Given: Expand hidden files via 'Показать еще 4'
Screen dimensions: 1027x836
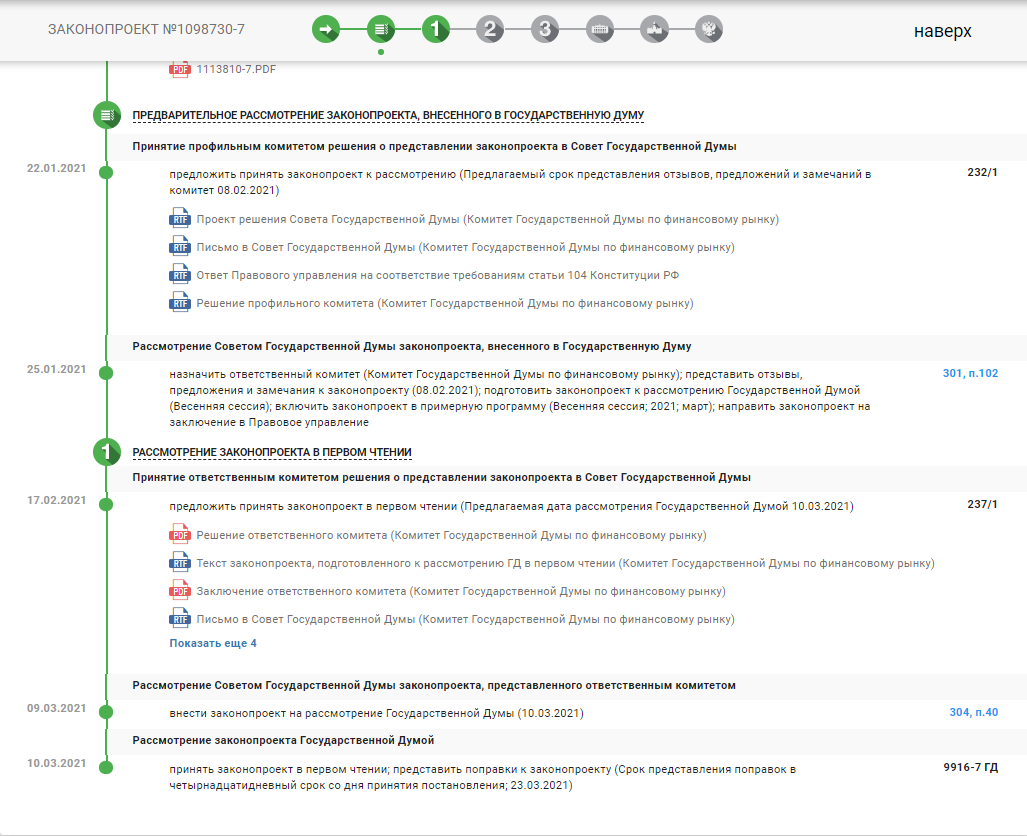Looking at the screenshot, I should pyautogui.click(x=213, y=643).
